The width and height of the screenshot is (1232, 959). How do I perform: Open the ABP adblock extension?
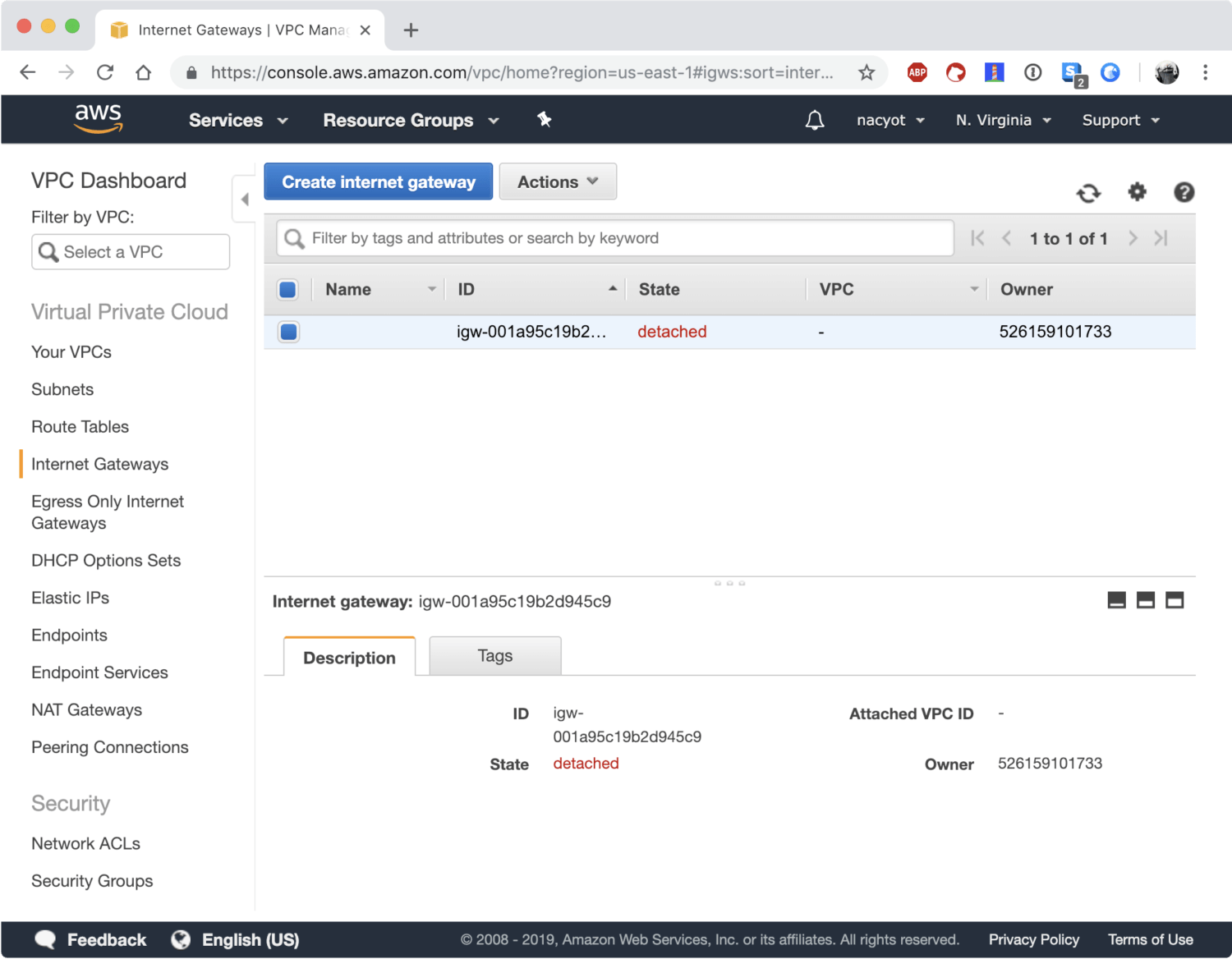tap(917, 72)
